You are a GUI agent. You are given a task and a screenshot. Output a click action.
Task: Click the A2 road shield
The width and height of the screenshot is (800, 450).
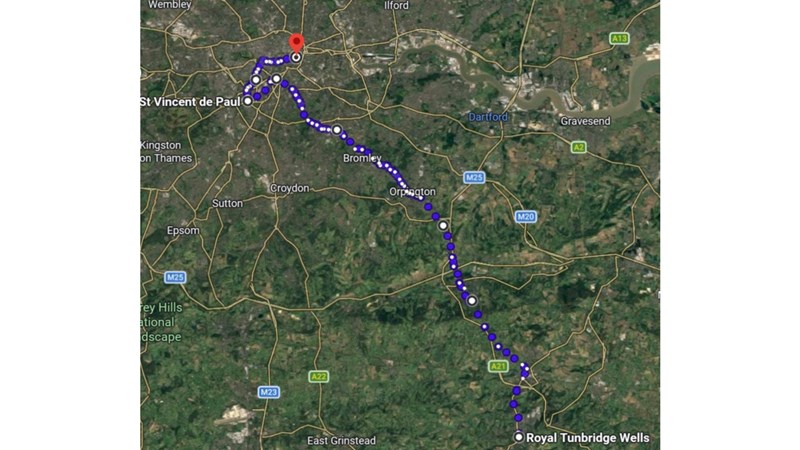[578, 147]
